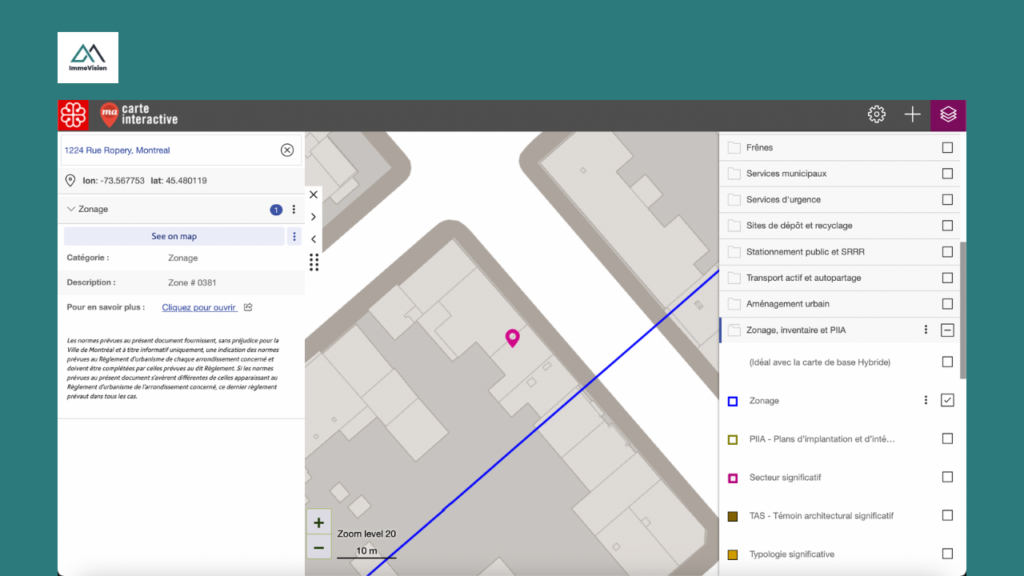
Task: Collapse the Zonage results section
Action: 71,209
